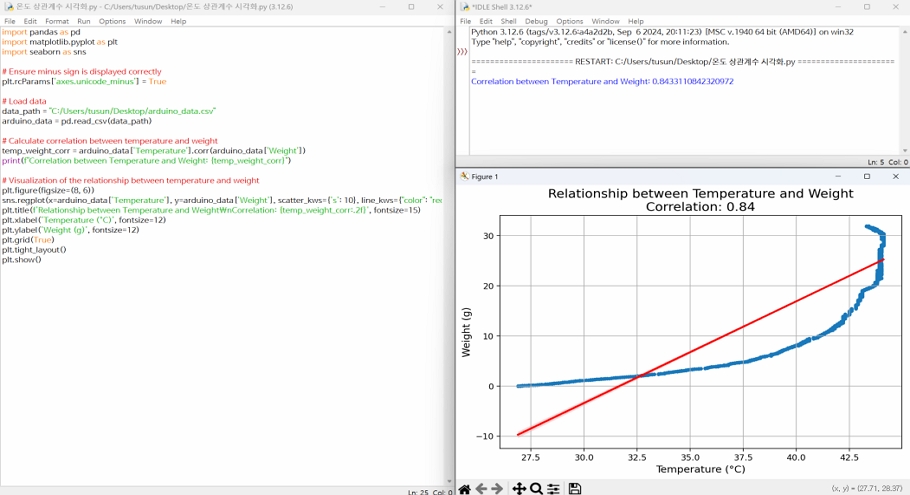The image size is (910, 495).
Task: Click the Back arrow in the figure toolbar
Action: point(481,489)
